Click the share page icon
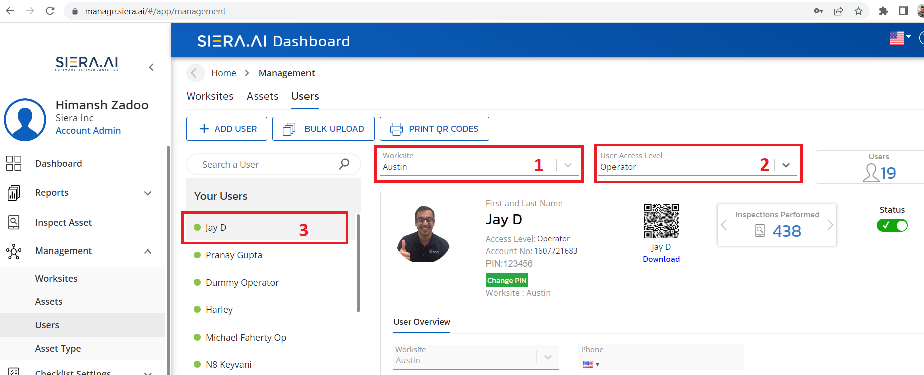This screenshot has height=375, width=924. 838,11
